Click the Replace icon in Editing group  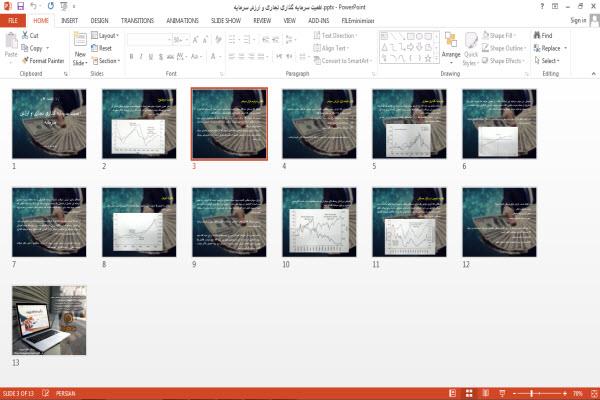pyautogui.click(x=537, y=48)
